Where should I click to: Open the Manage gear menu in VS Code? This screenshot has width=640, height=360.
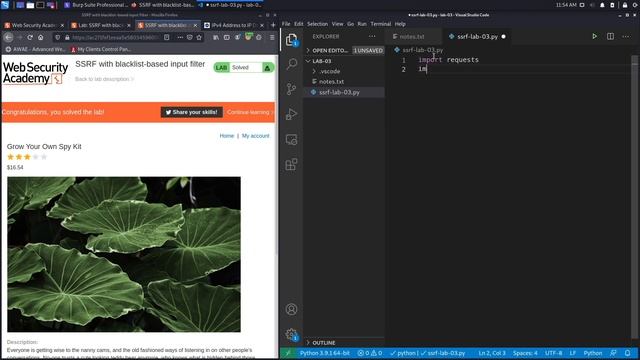click(x=291, y=334)
